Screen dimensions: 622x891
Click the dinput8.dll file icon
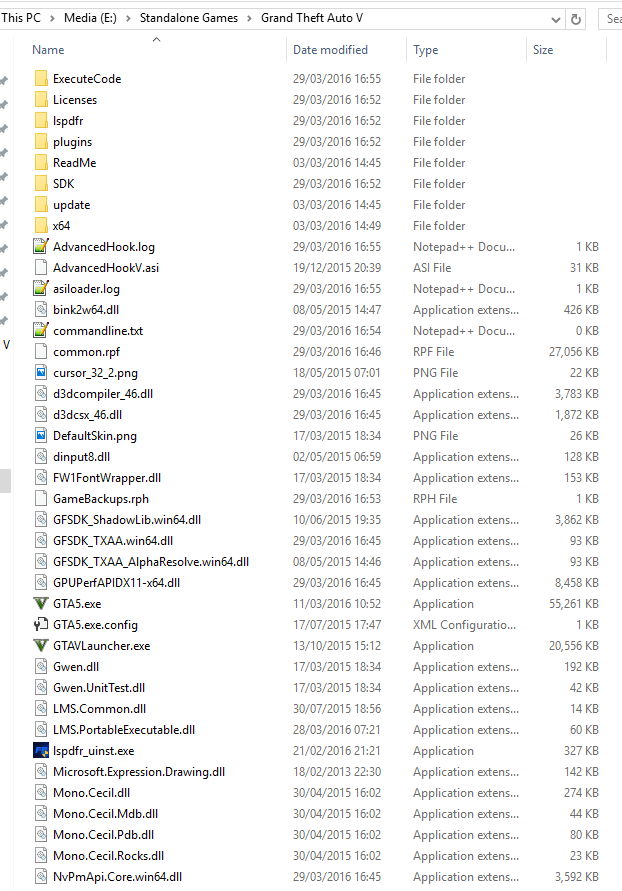(x=41, y=457)
